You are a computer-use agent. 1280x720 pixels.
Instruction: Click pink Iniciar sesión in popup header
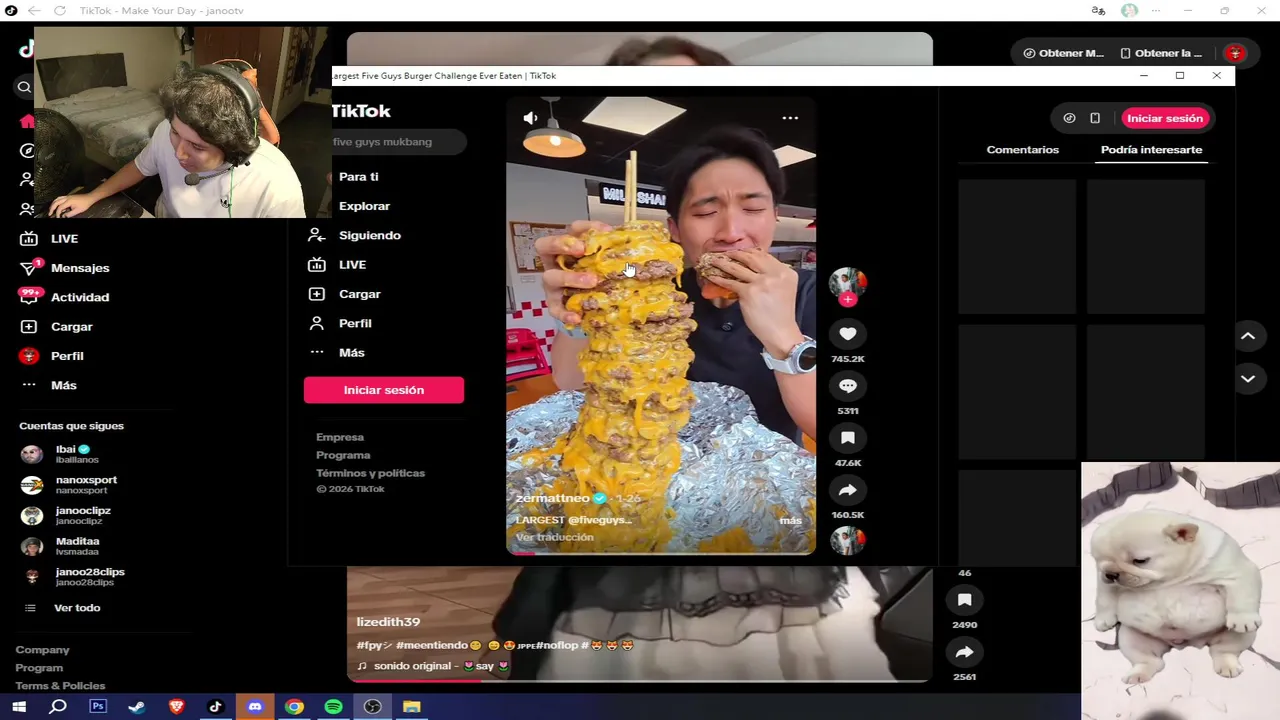pos(1165,118)
